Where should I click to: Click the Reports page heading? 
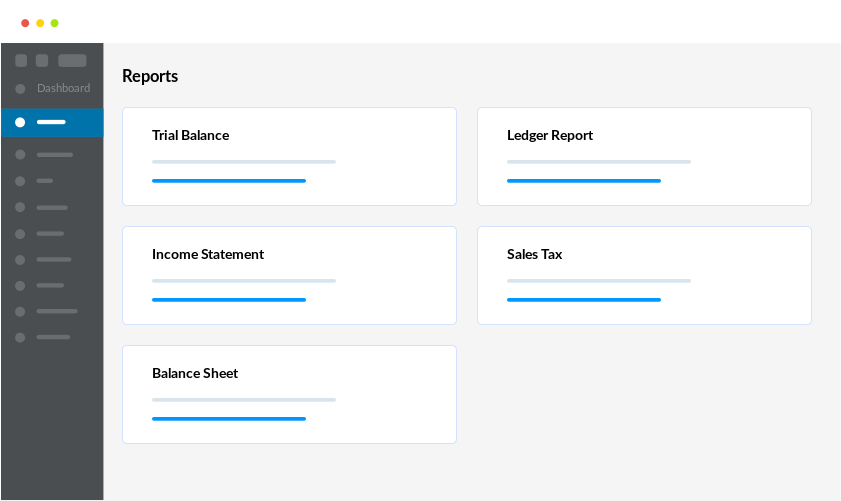(x=150, y=76)
